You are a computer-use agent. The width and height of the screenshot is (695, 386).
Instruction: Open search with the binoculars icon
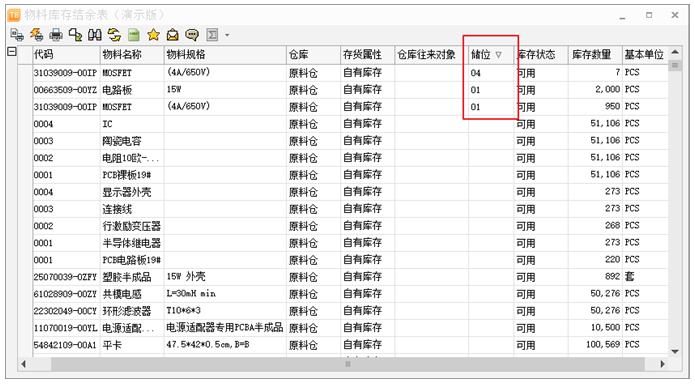pyautogui.click(x=95, y=35)
